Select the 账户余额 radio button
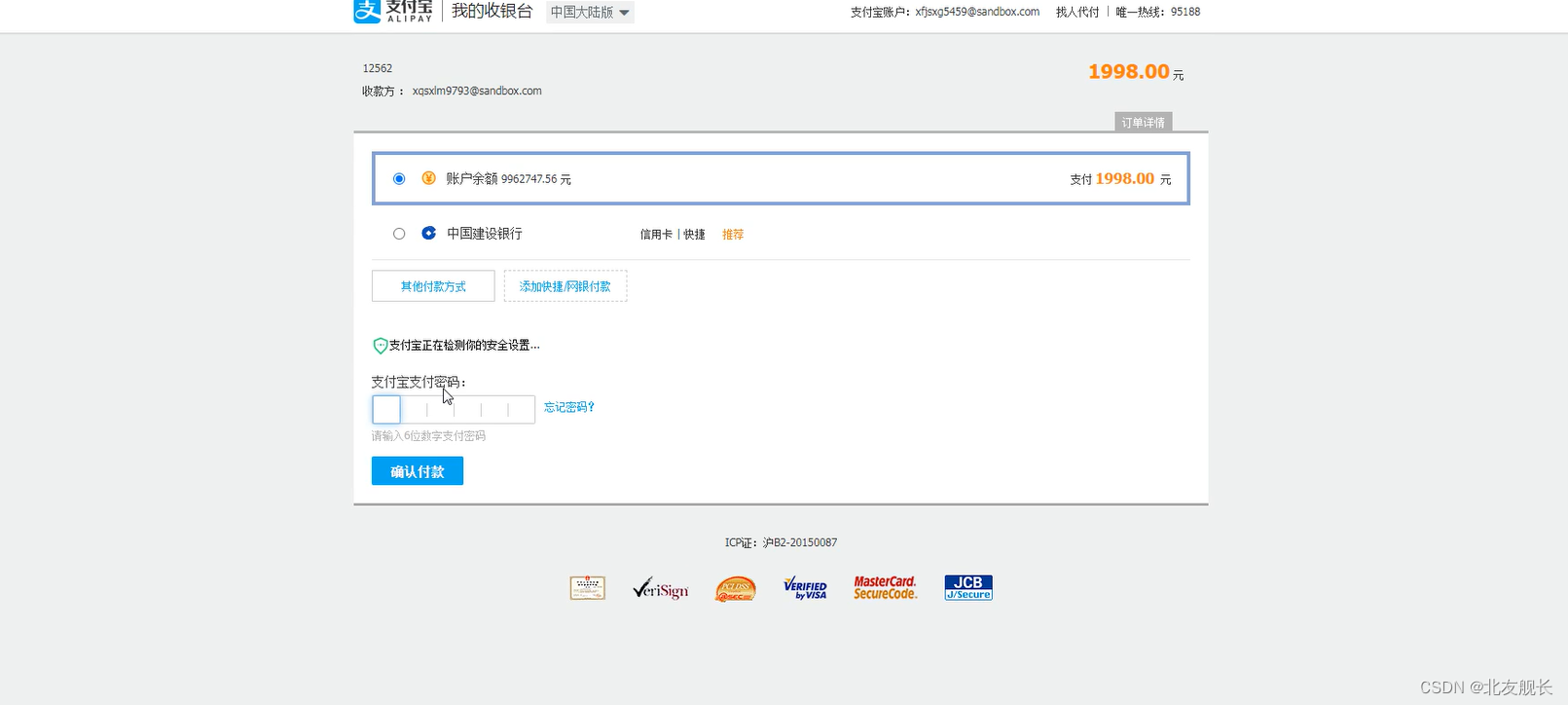This screenshot has height=705, width=1568. 399,178
